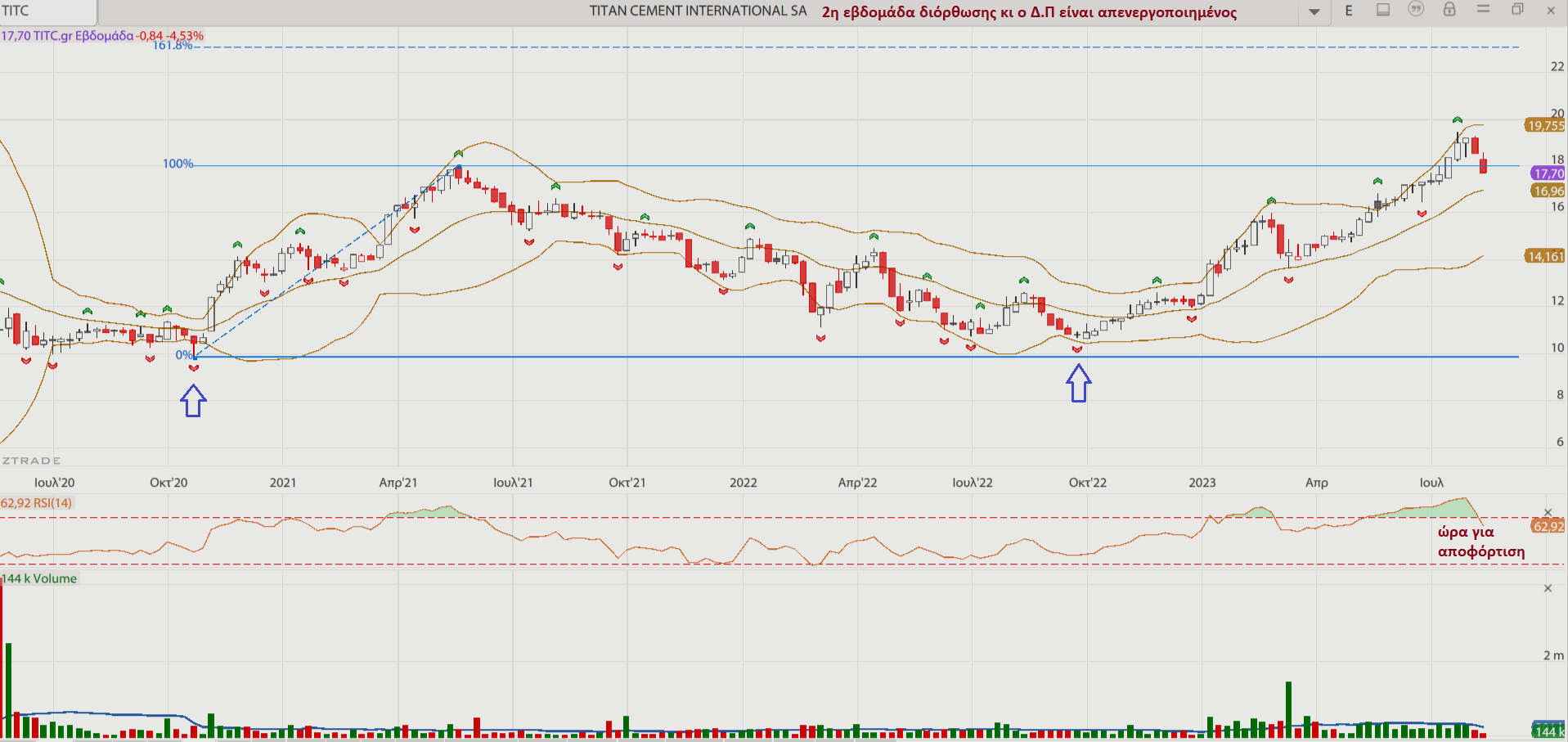Image resolution: width=1568 pixels, height=742 pixels.
Task: Open the symbol dropdown arrow in title bar
Action: coord(1314,11)
